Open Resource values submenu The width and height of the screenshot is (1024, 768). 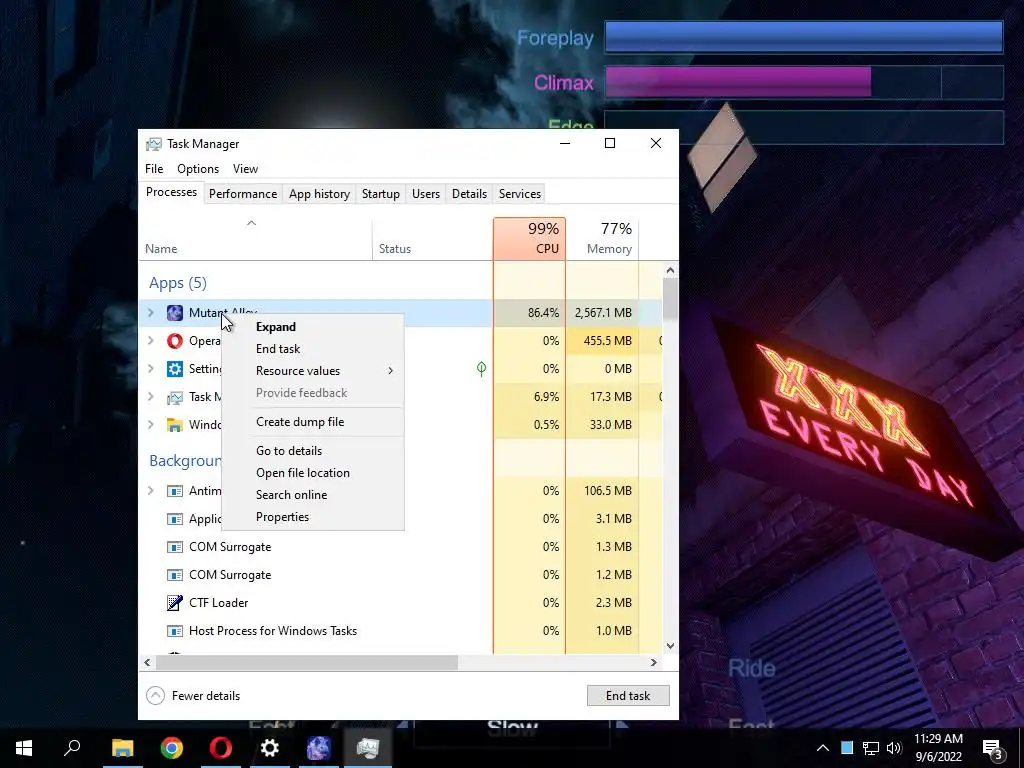click(x=313, y=371)
